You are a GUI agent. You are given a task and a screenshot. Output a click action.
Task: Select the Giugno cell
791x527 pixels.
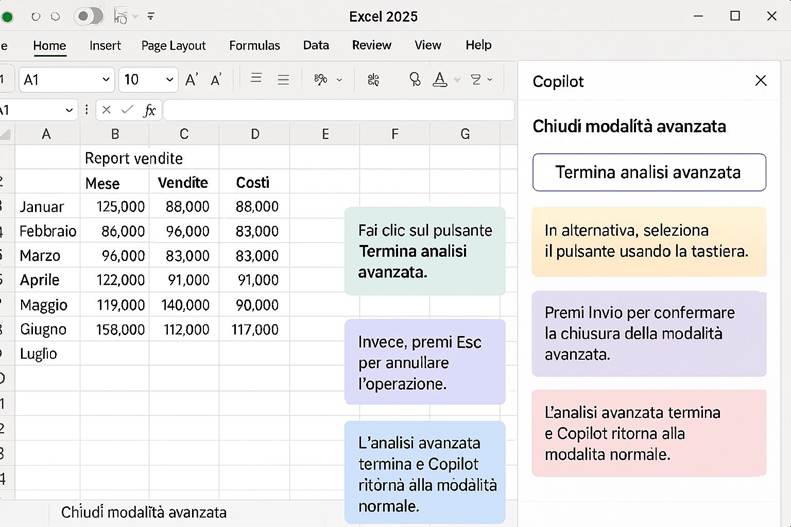click(47, 330)
